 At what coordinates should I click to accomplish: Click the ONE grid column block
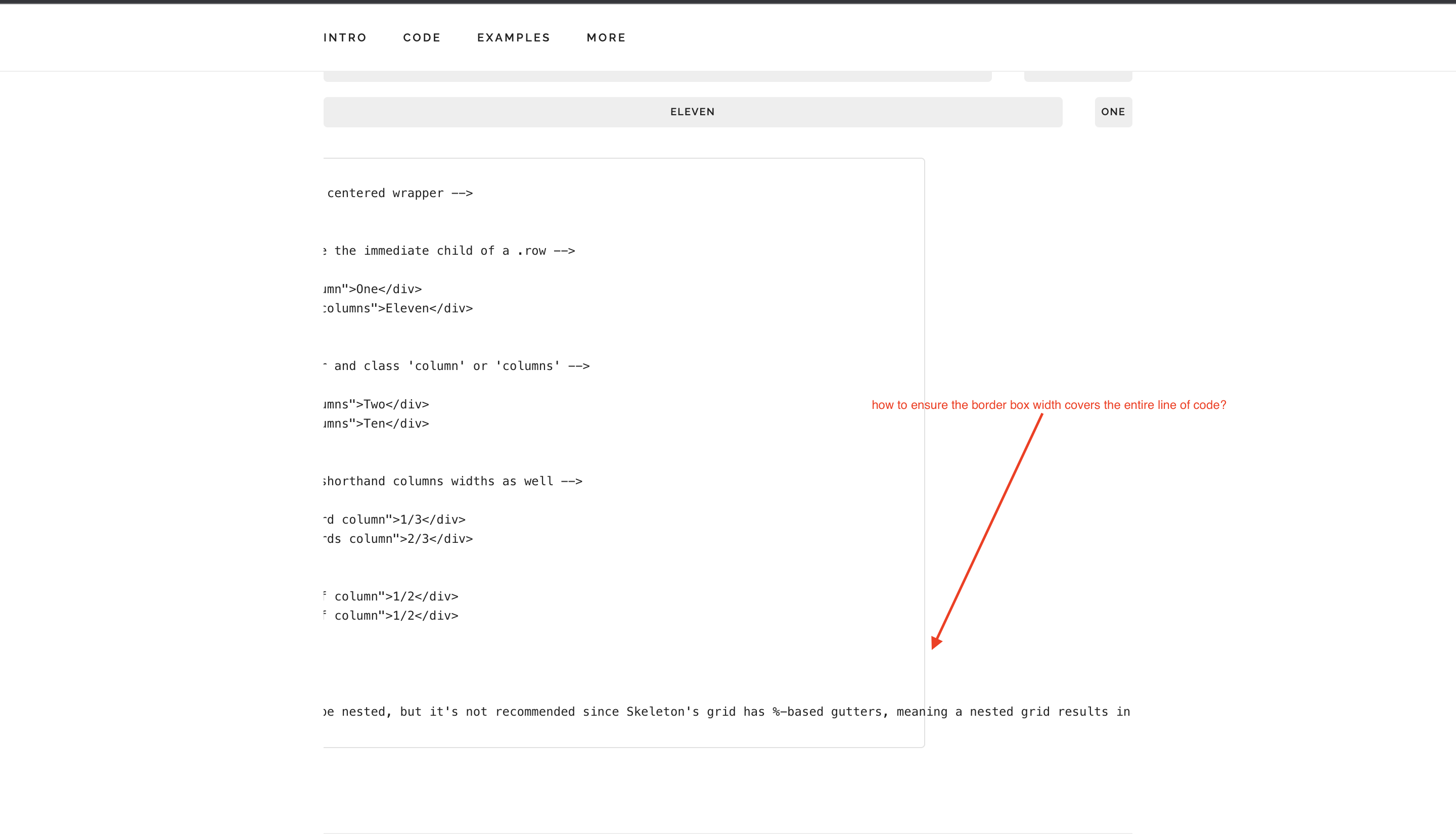[x=1113, y=112]
